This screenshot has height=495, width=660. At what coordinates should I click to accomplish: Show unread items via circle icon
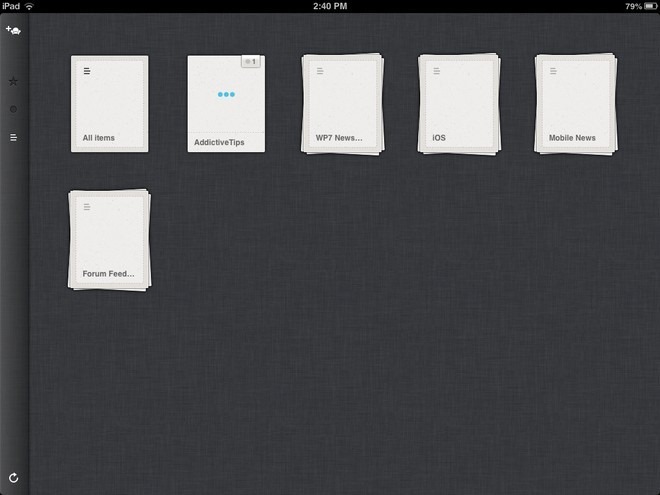click(13, 109)
